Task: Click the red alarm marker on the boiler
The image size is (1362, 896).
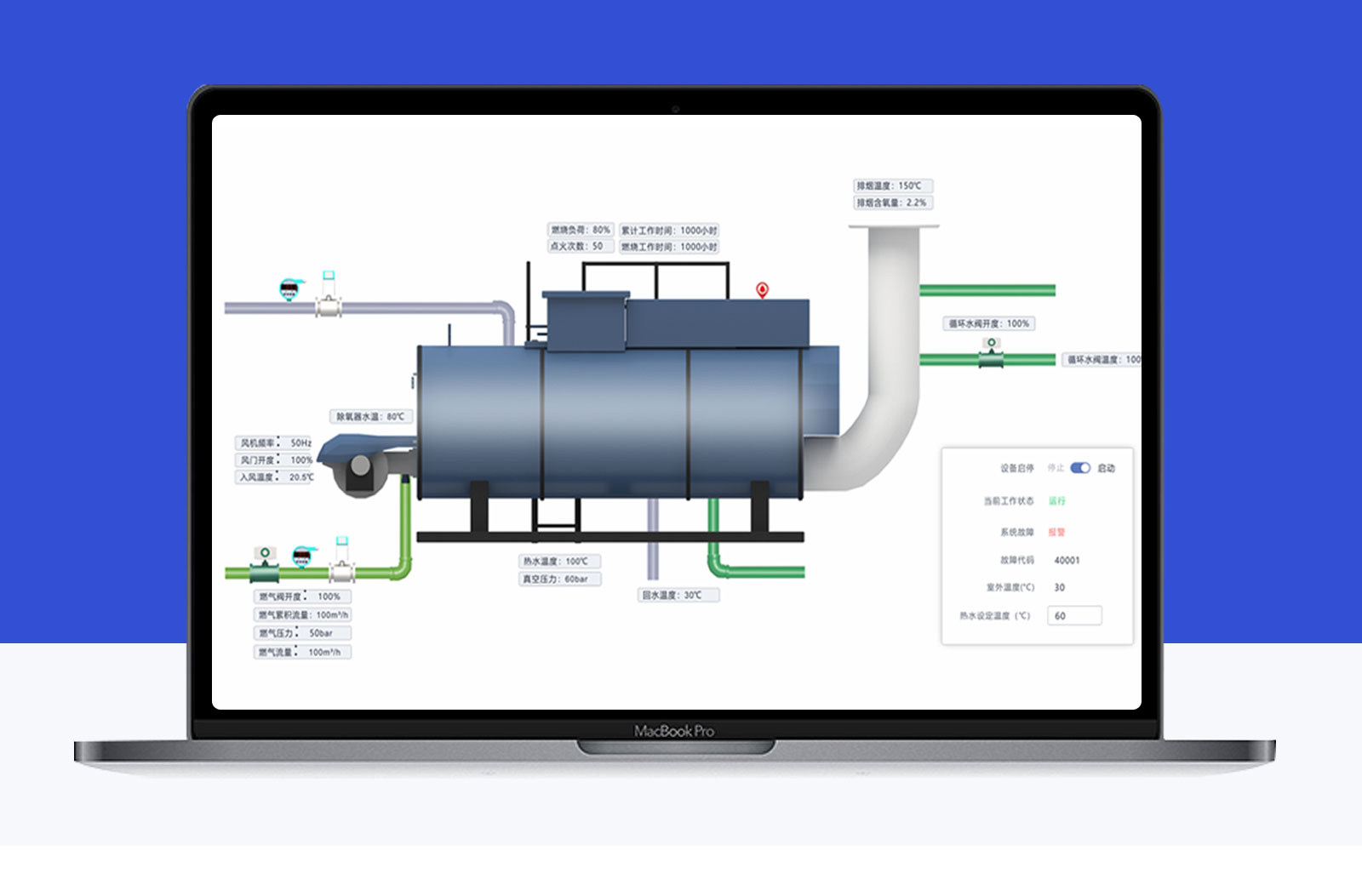Action: coord(762,290)
